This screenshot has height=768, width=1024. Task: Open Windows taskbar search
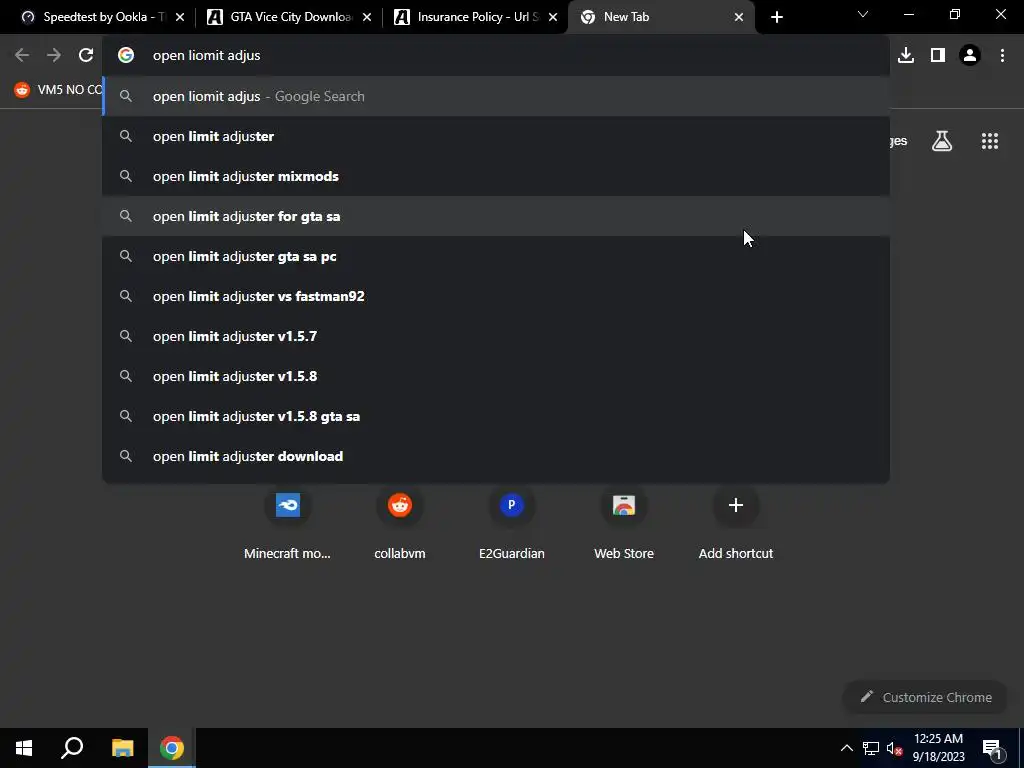pos(72,748)
